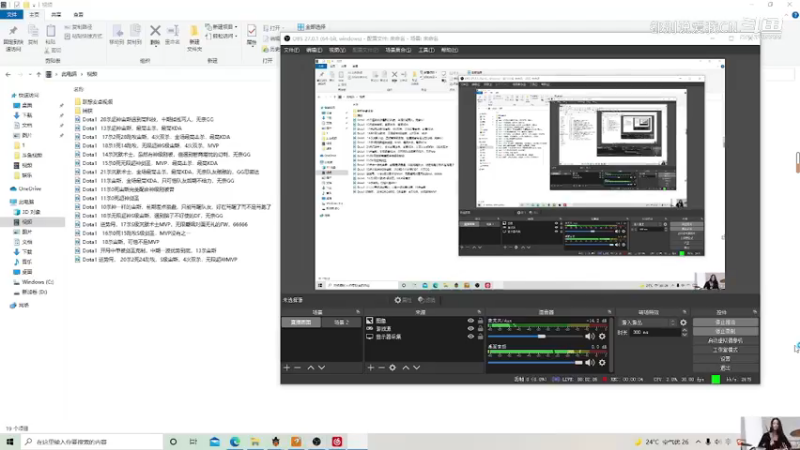Toggle the lock on the middle source row
This screenshot has height=450, width=800.
tap(480, 329)
